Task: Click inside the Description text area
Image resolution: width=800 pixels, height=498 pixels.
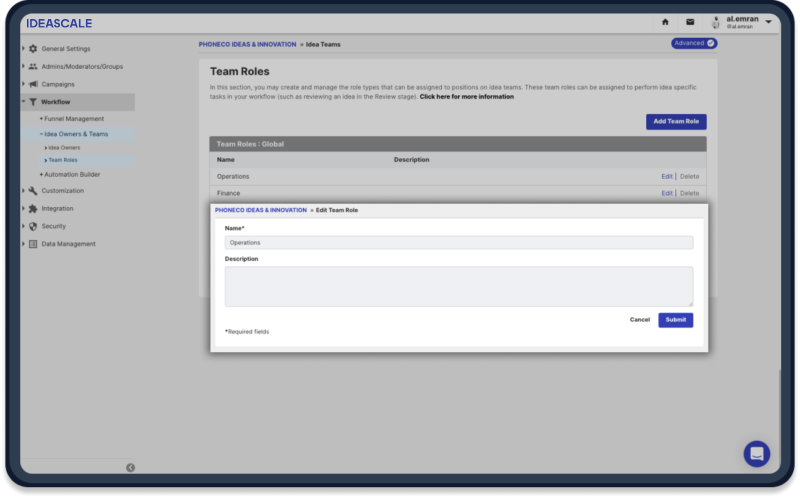Action: coord(458,286)
